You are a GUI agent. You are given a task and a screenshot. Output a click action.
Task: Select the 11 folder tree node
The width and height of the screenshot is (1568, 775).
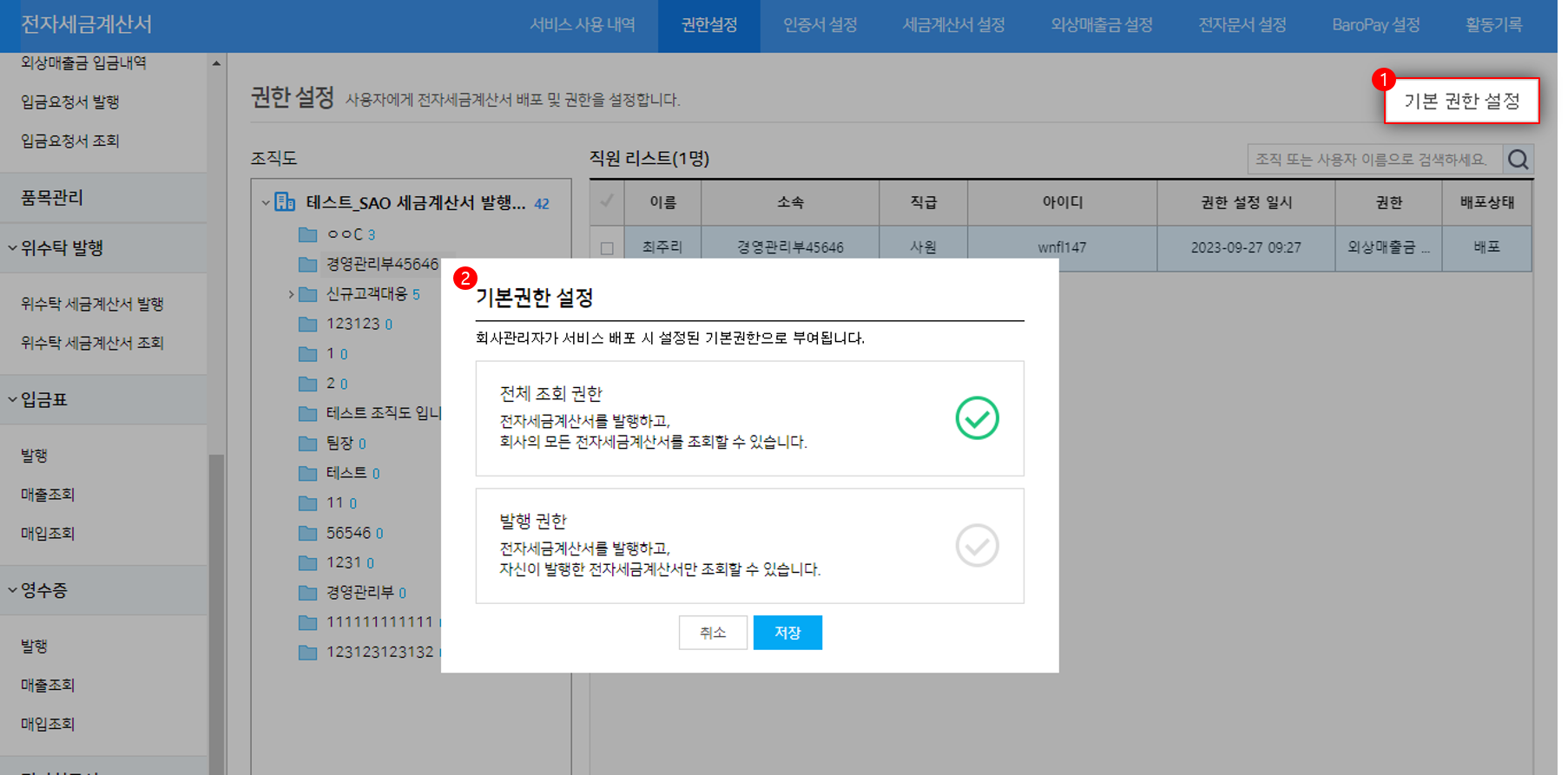[341, 503]
